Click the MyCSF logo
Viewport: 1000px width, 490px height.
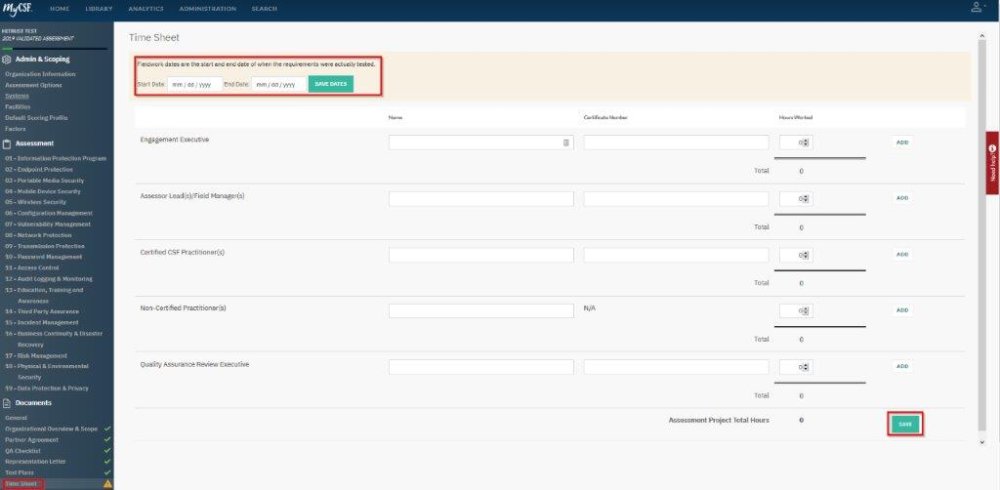17,8
